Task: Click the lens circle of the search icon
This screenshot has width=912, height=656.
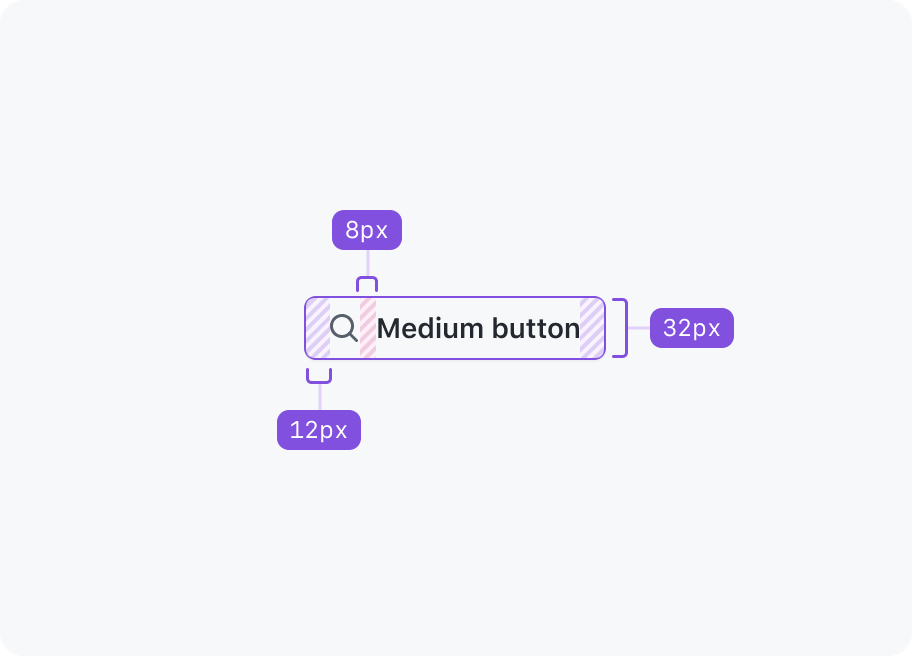Action: click(341, 326)
